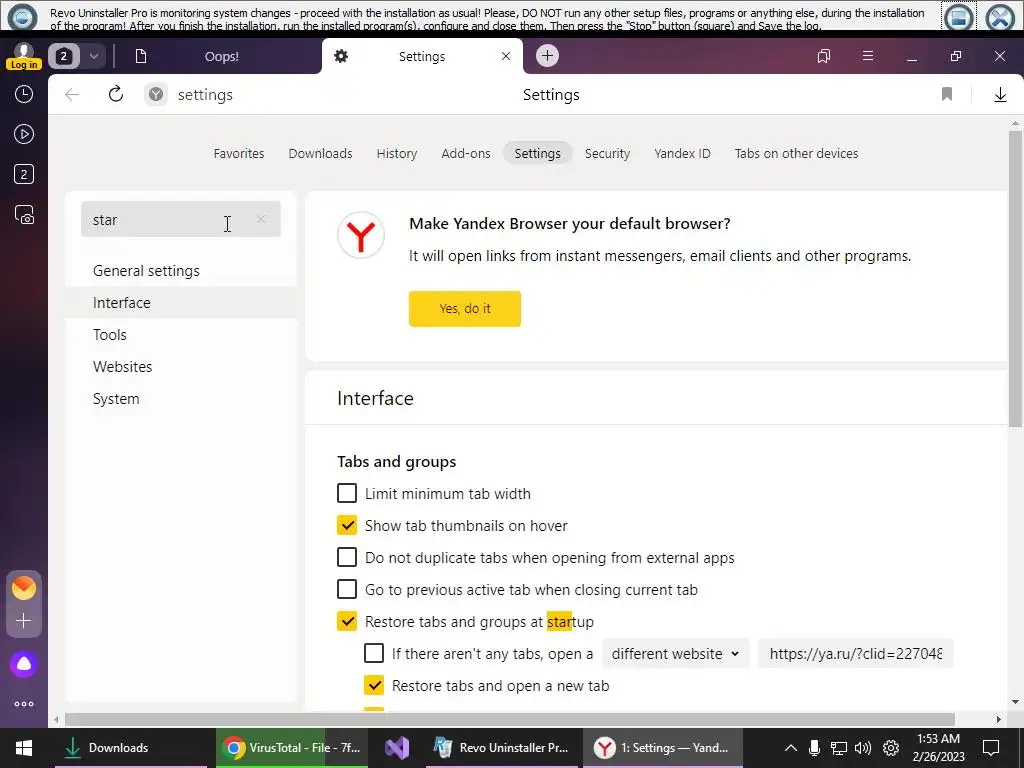Image resolution: width=1024 pixels, height=768 pixels.
Task: Select the Settings section pill
Action: tap(537, 153)
